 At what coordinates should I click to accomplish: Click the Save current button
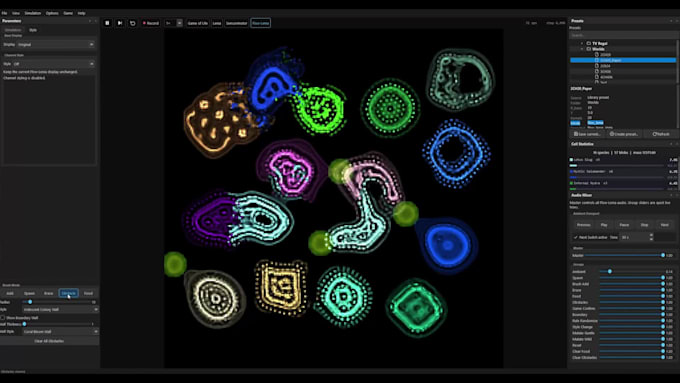click(x=588, y=134)
